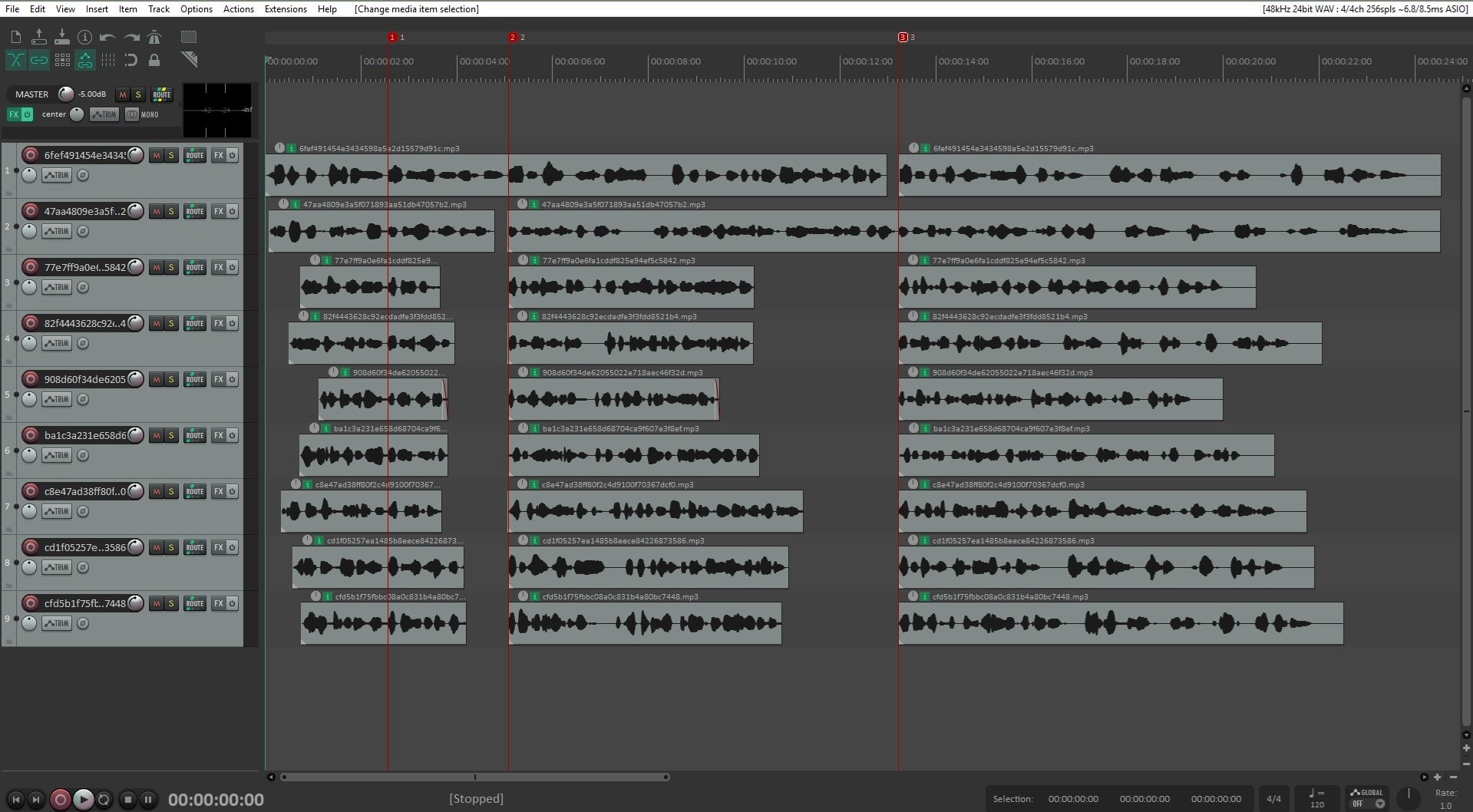The image size is (1473, 812).
Task: Click the Save Project toolbar icon
Action: pyautogui.click(x=61, y=37)
